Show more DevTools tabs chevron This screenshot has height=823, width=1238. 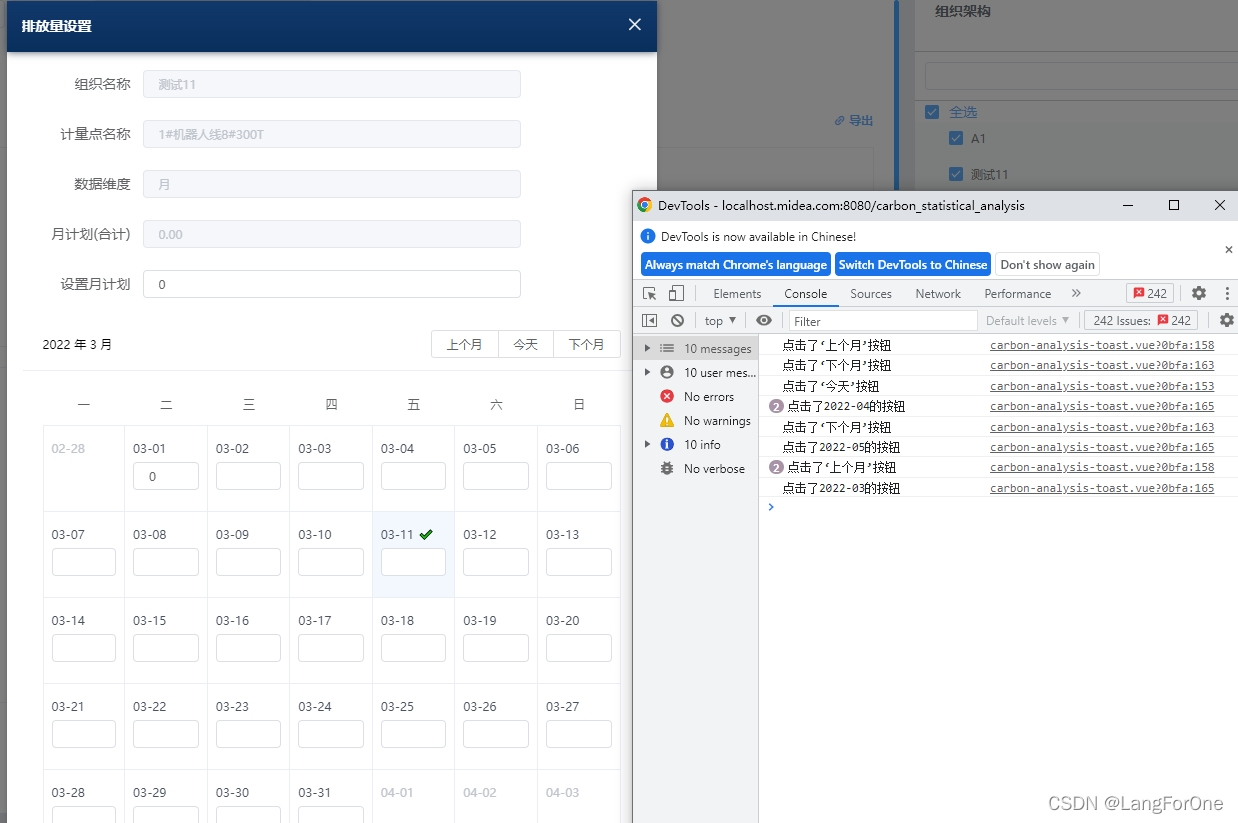click(1076, 293)
